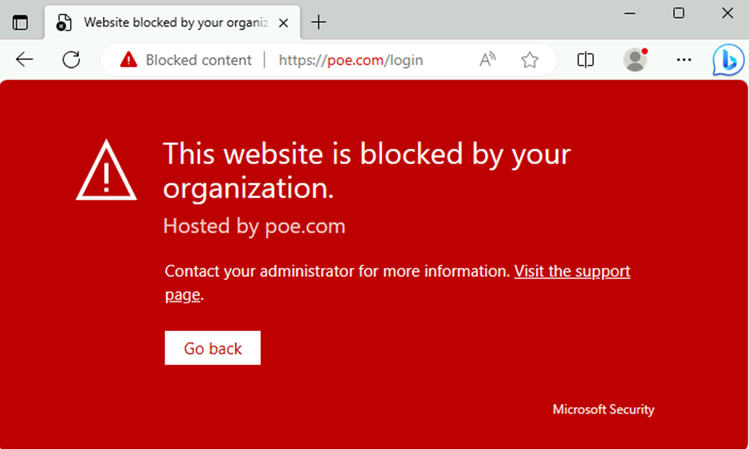Maximize the browser window
This screenshot has width=749, height=449.
(678, 13)
